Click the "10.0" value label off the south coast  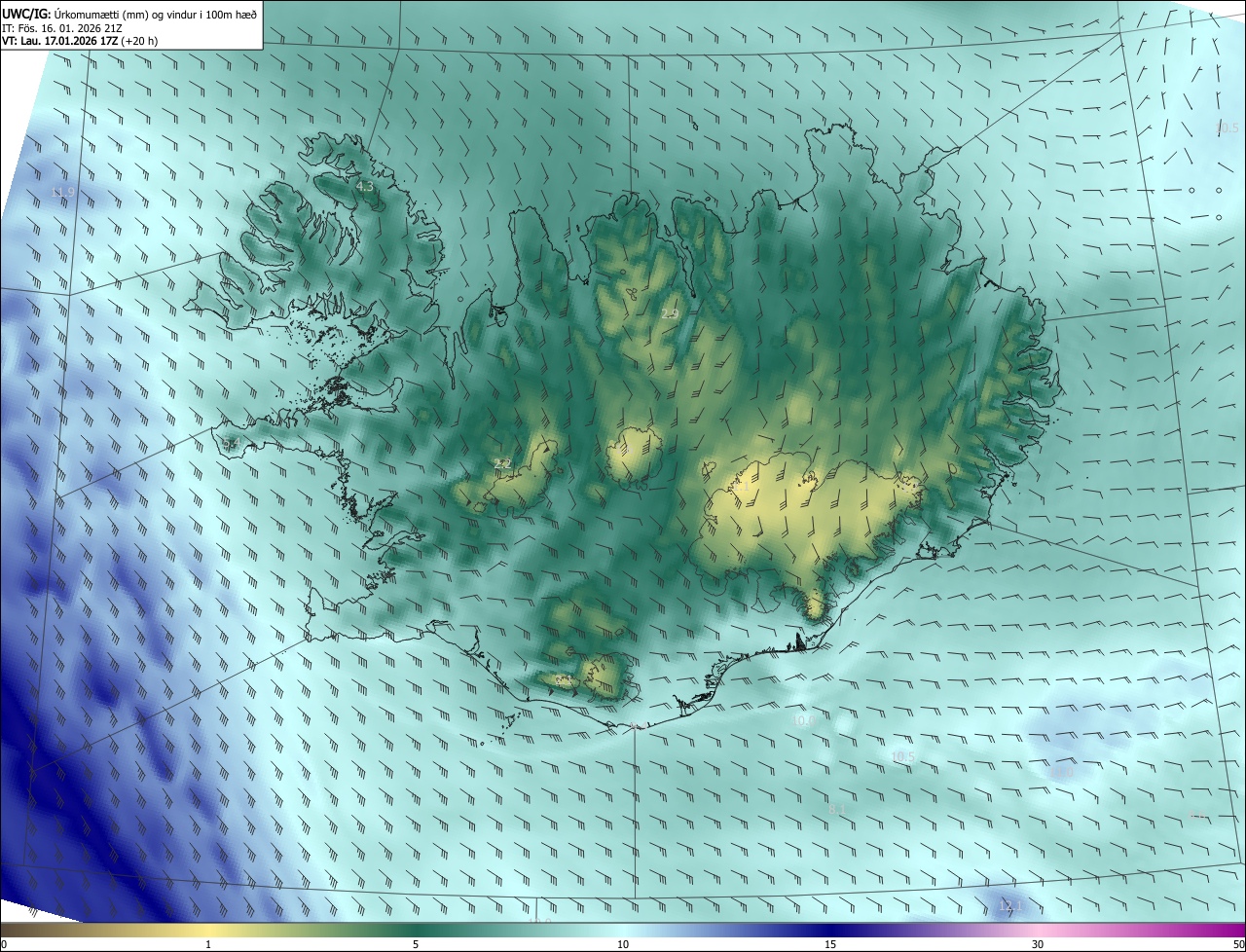(804, 721)
